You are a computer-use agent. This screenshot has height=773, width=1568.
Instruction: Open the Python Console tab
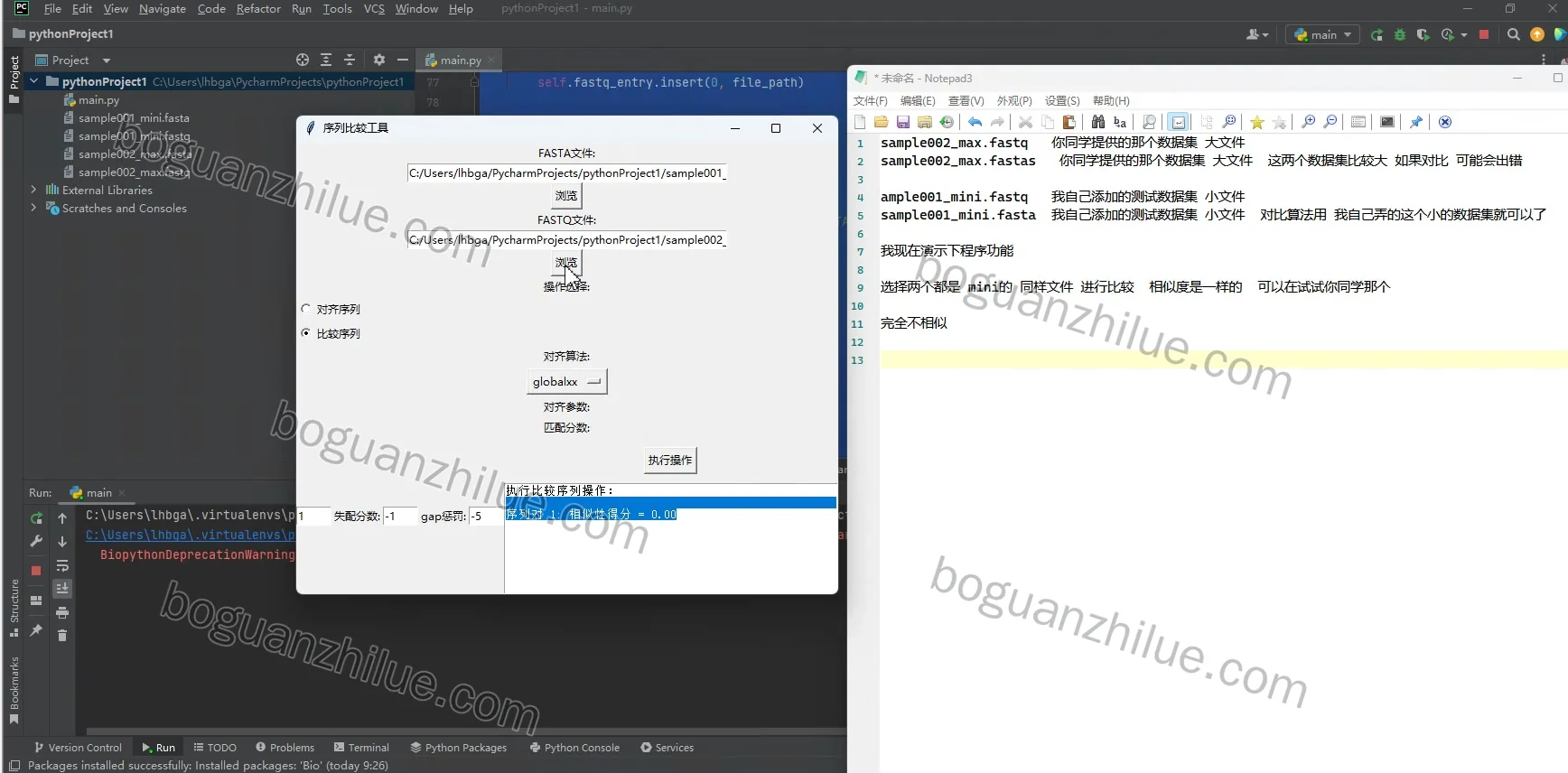tap(574, 748)
